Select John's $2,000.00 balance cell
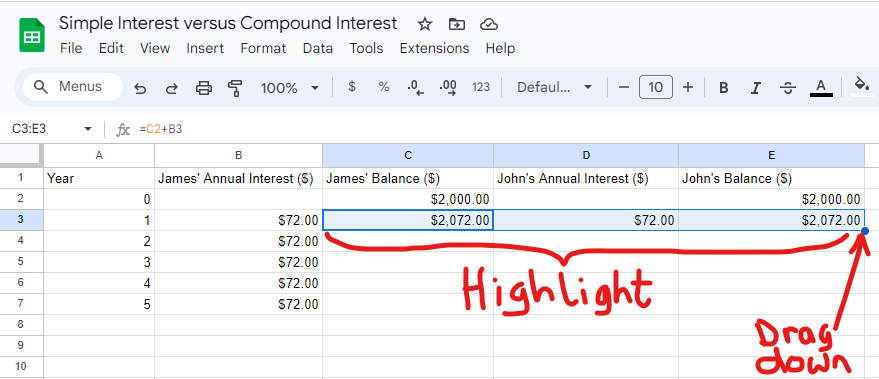The image size is (879, 379). [x=771, y=199]
